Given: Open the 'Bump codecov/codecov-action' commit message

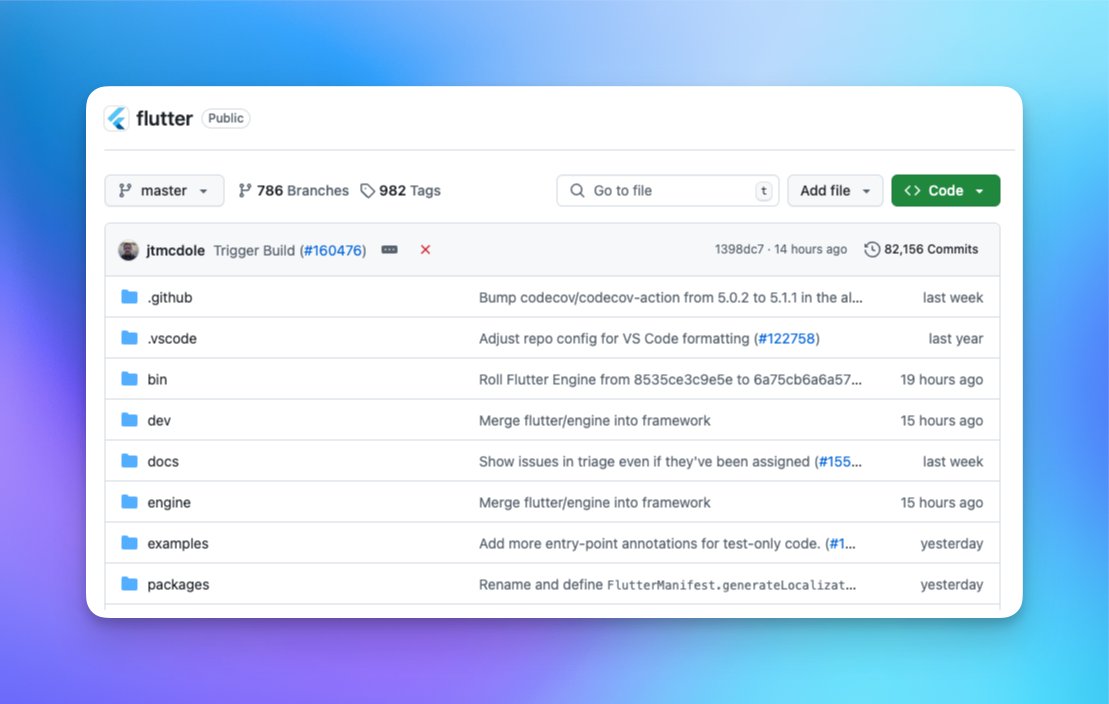Looking at the screenshot, I should pos(670,298).
